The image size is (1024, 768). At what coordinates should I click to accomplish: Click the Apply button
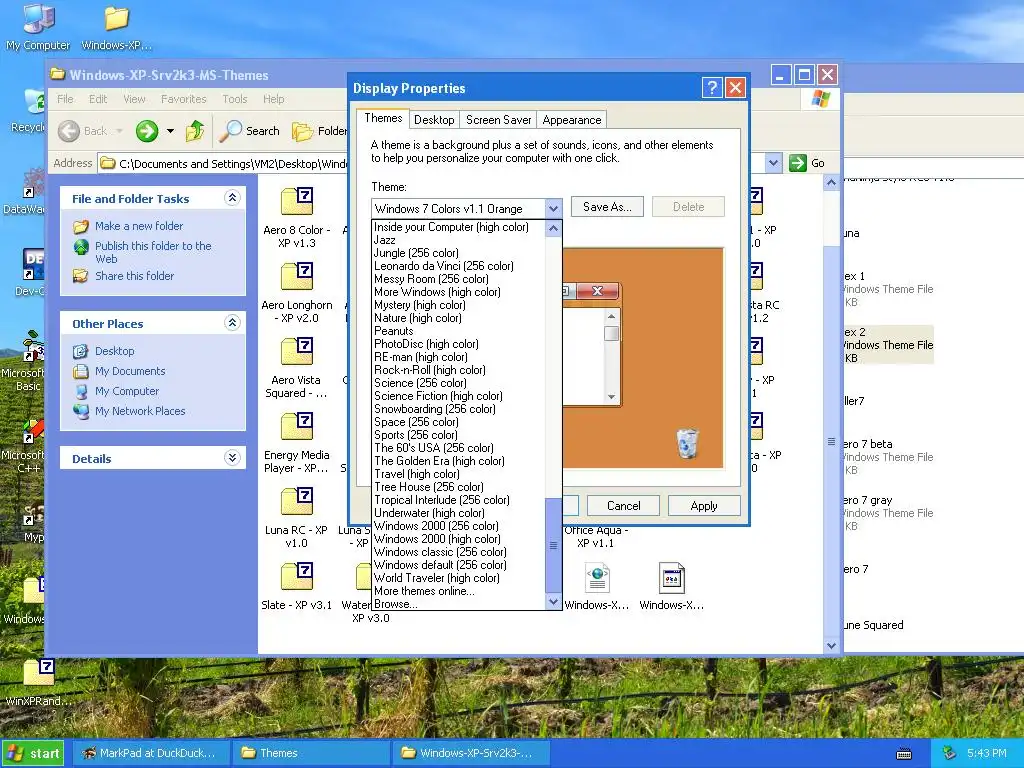click(703, 506)
